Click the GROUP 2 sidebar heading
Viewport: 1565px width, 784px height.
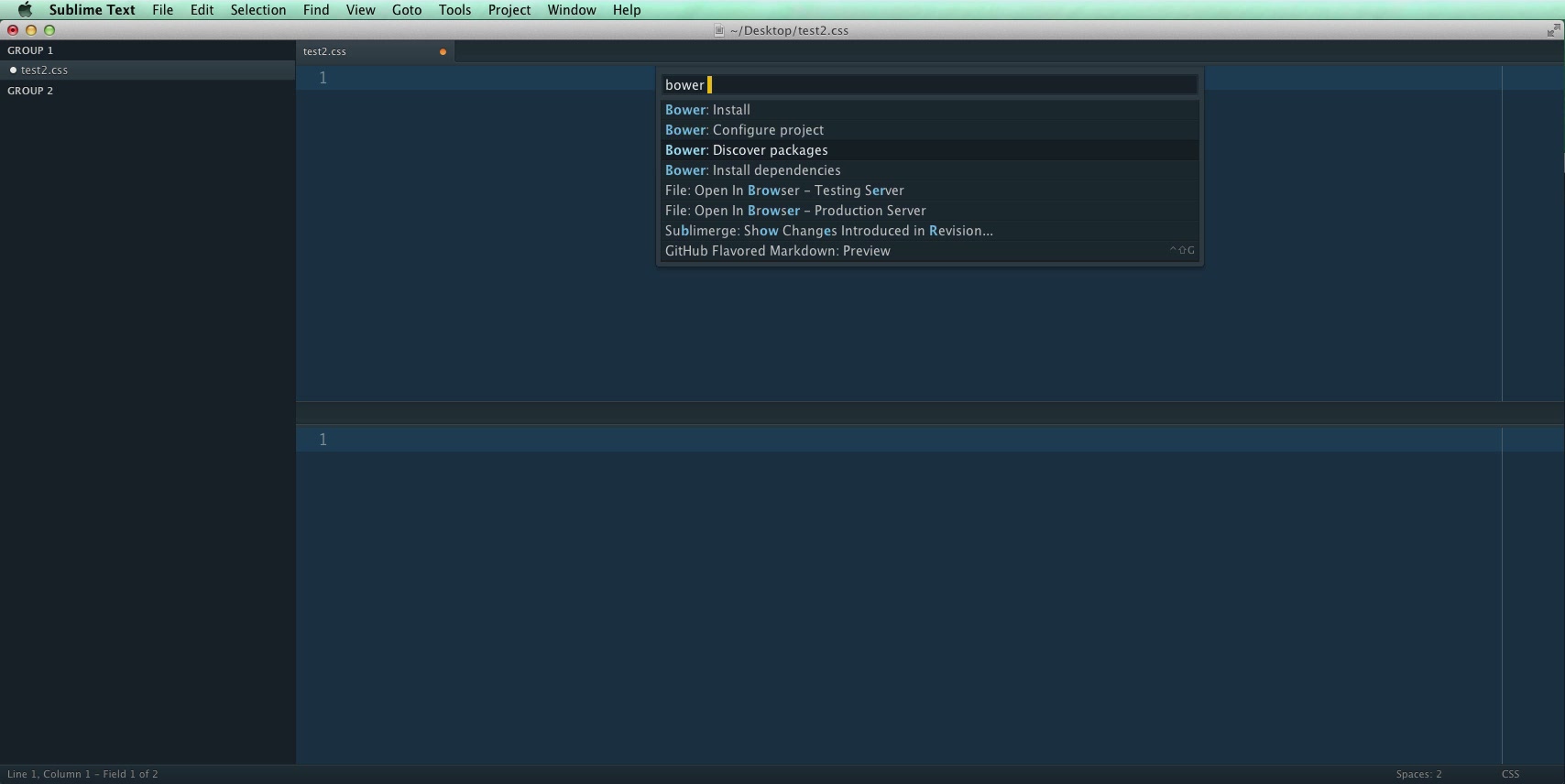coord(30,91)
